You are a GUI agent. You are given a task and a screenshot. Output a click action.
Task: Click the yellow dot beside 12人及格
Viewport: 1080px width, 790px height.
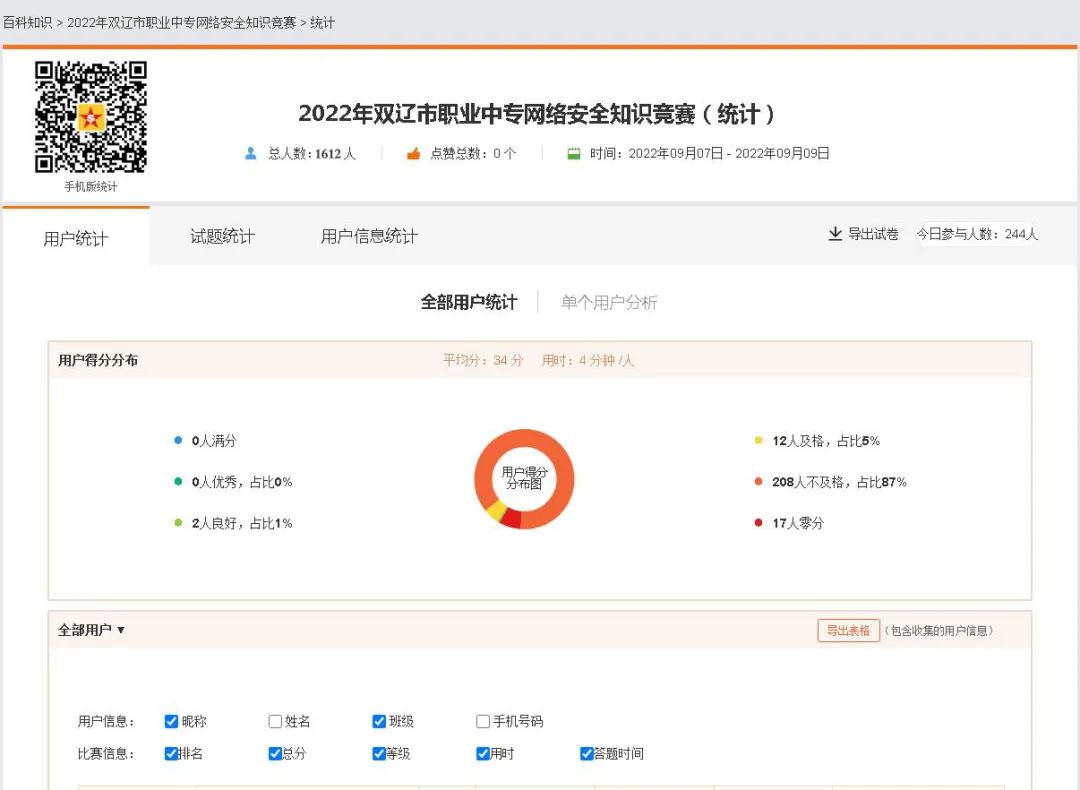(759, 441)
